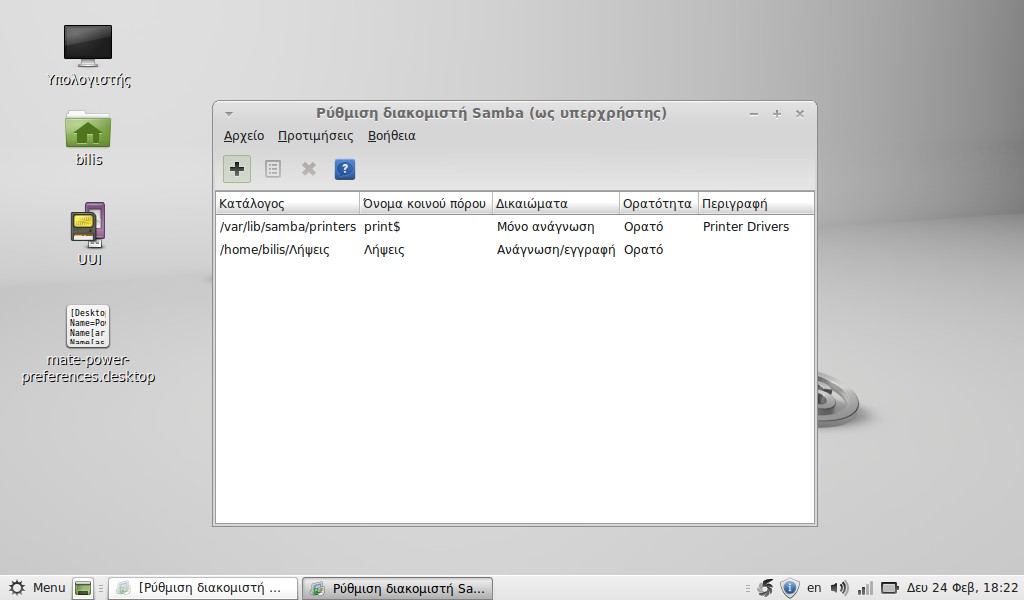Select the mate-power-preferences.desktop file icon
1024x600 pixels.
(88, 345)
